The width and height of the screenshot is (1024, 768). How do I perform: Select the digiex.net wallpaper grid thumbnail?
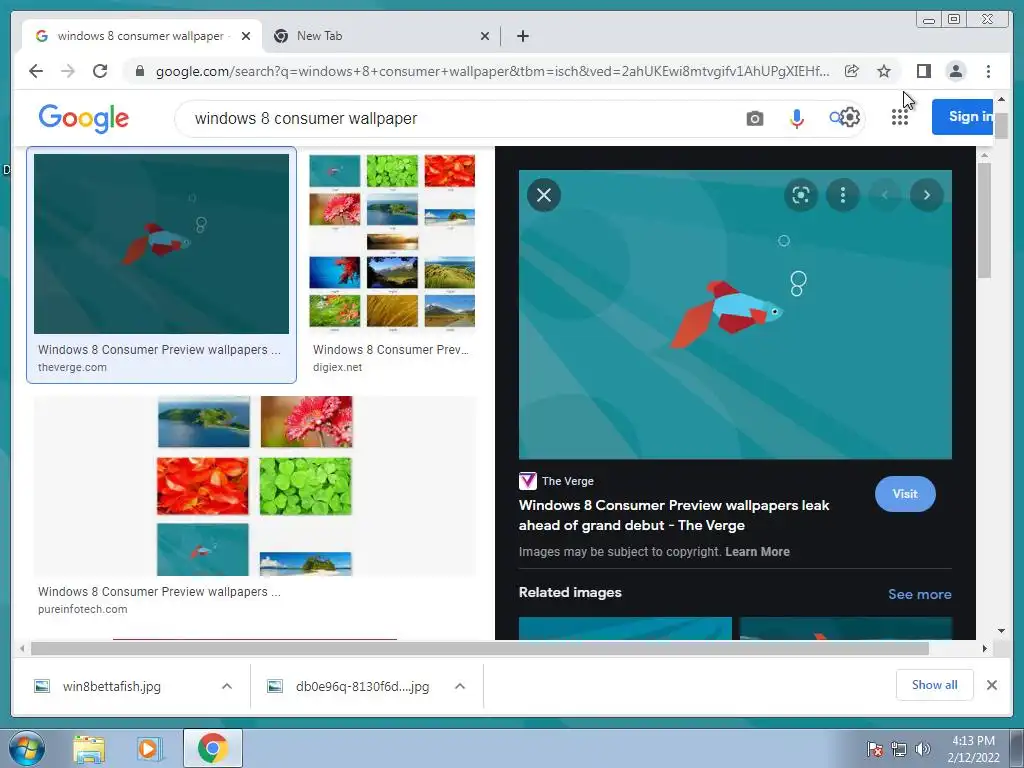point(392,242)
